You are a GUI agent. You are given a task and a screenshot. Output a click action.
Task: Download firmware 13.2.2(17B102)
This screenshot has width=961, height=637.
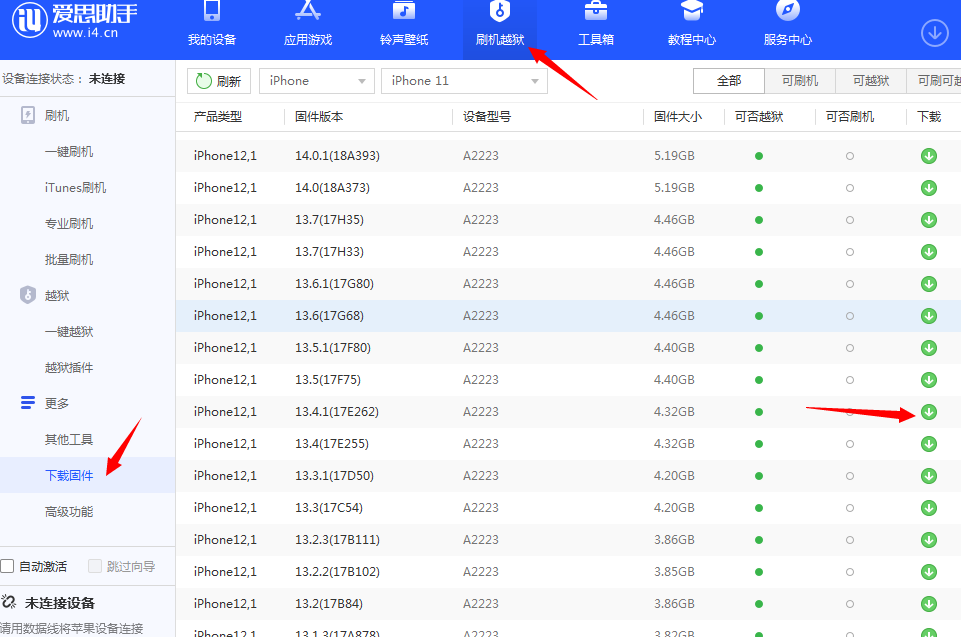coord(929,572)
